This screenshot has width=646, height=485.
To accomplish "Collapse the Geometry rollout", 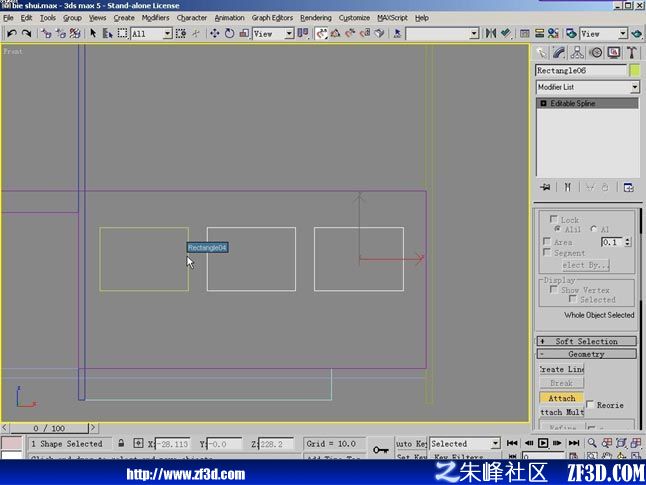I will click(x=586, y=354).
